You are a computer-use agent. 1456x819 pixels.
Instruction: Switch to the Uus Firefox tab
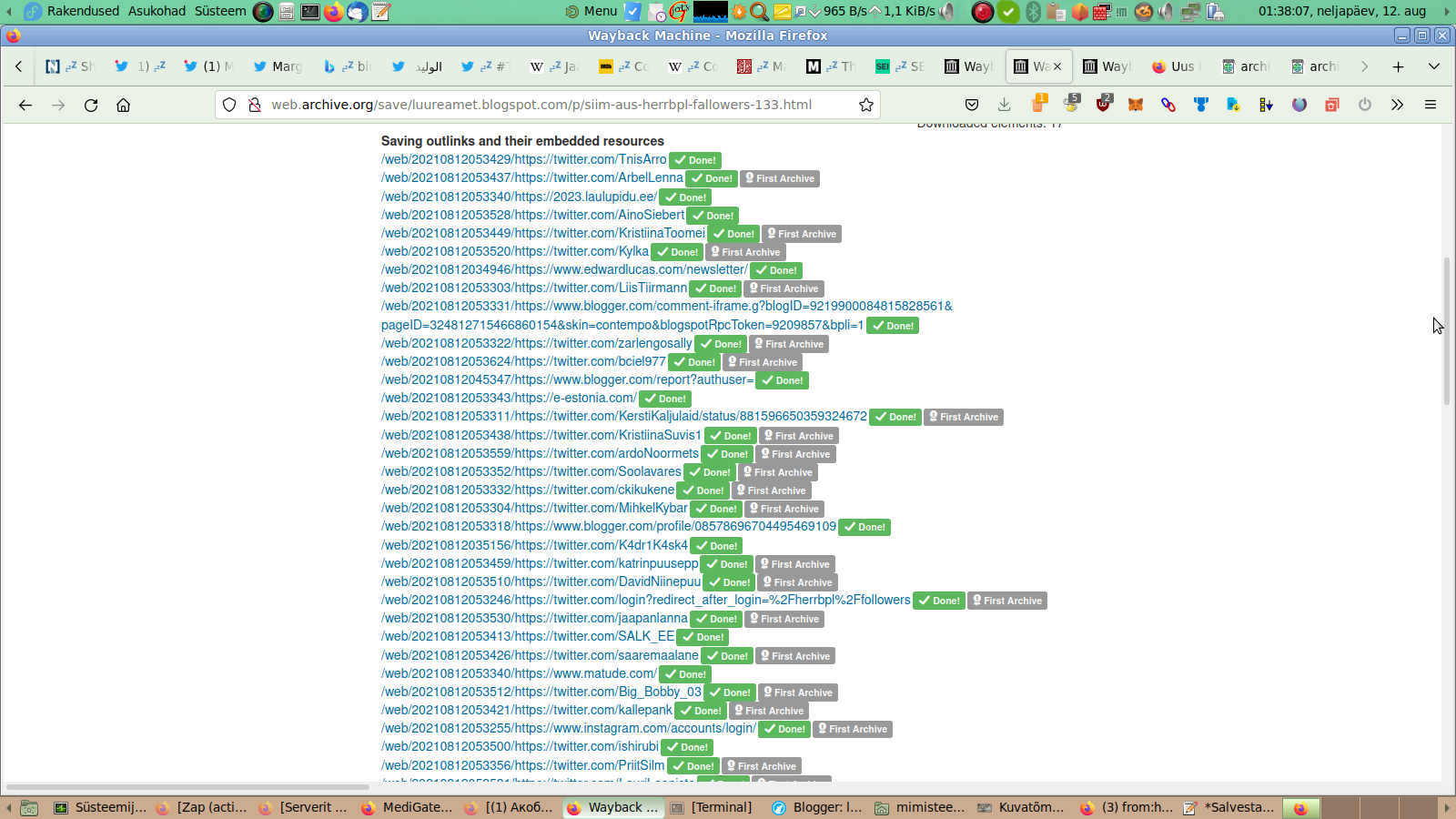click(x=1177, y=66)
